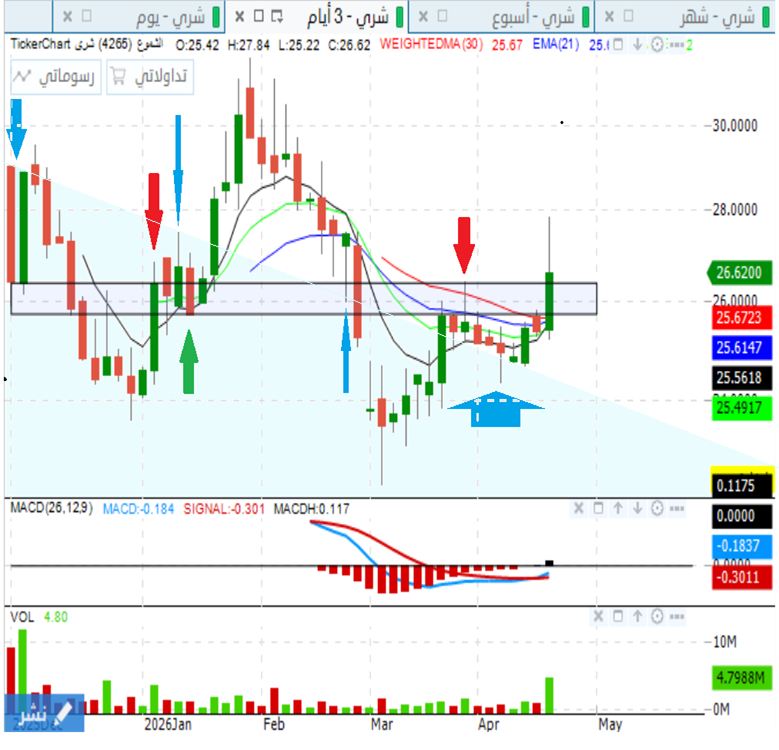Click the رسوماتي drawings button
779x750 pixels.
tap(56, 78)
